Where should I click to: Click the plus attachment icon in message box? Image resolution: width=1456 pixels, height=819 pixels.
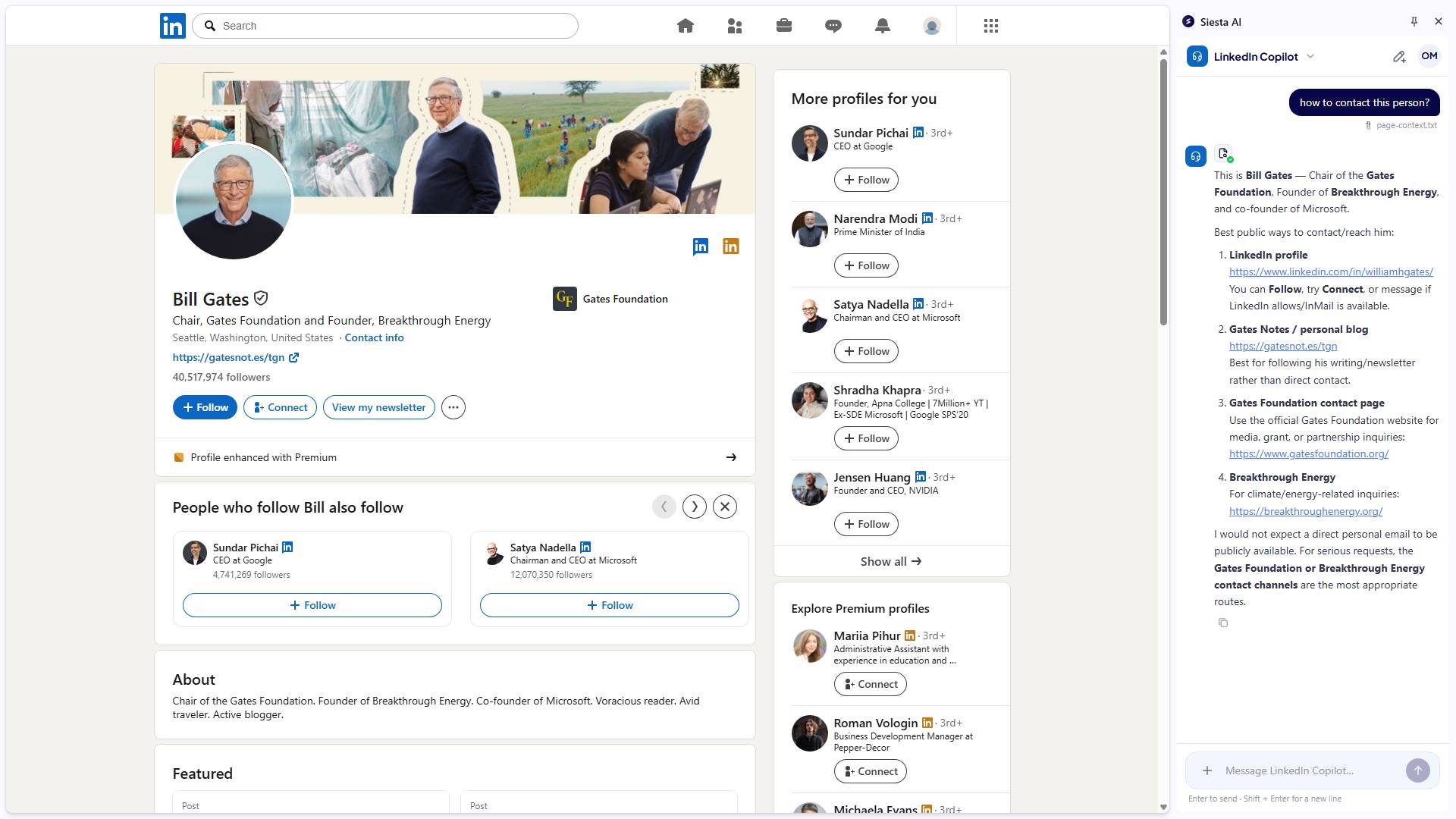pyautogui.click(x=1207, y=770)
